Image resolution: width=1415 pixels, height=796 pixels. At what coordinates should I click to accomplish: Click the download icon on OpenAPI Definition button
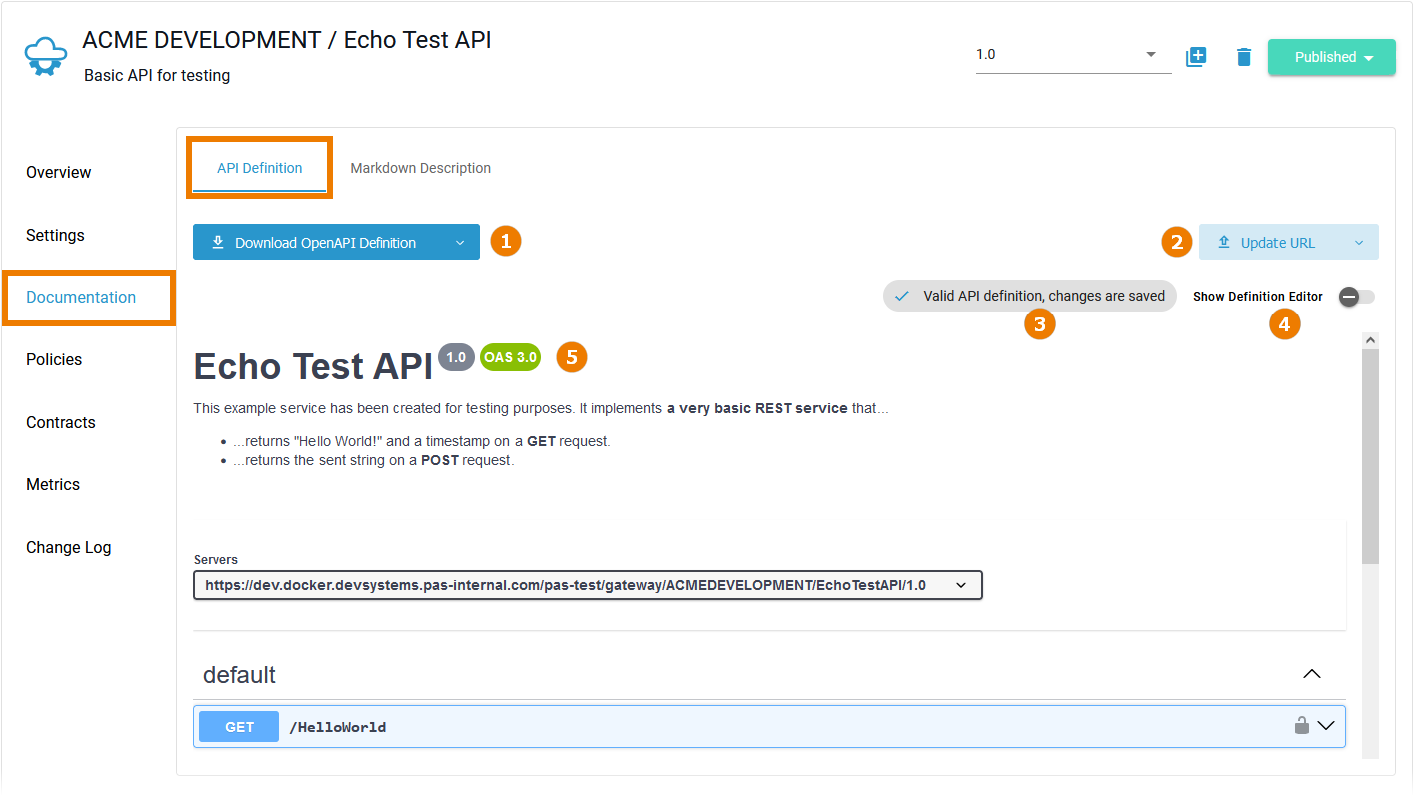[218, 242]
